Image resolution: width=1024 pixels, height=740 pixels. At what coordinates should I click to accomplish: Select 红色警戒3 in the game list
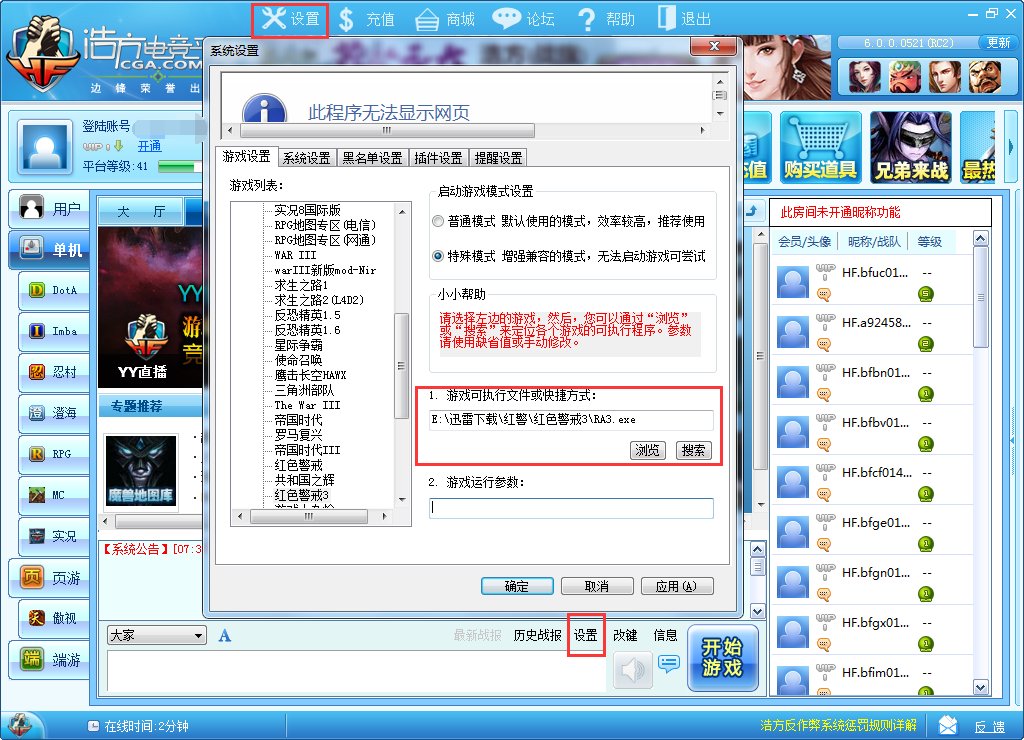click(301, 495)
